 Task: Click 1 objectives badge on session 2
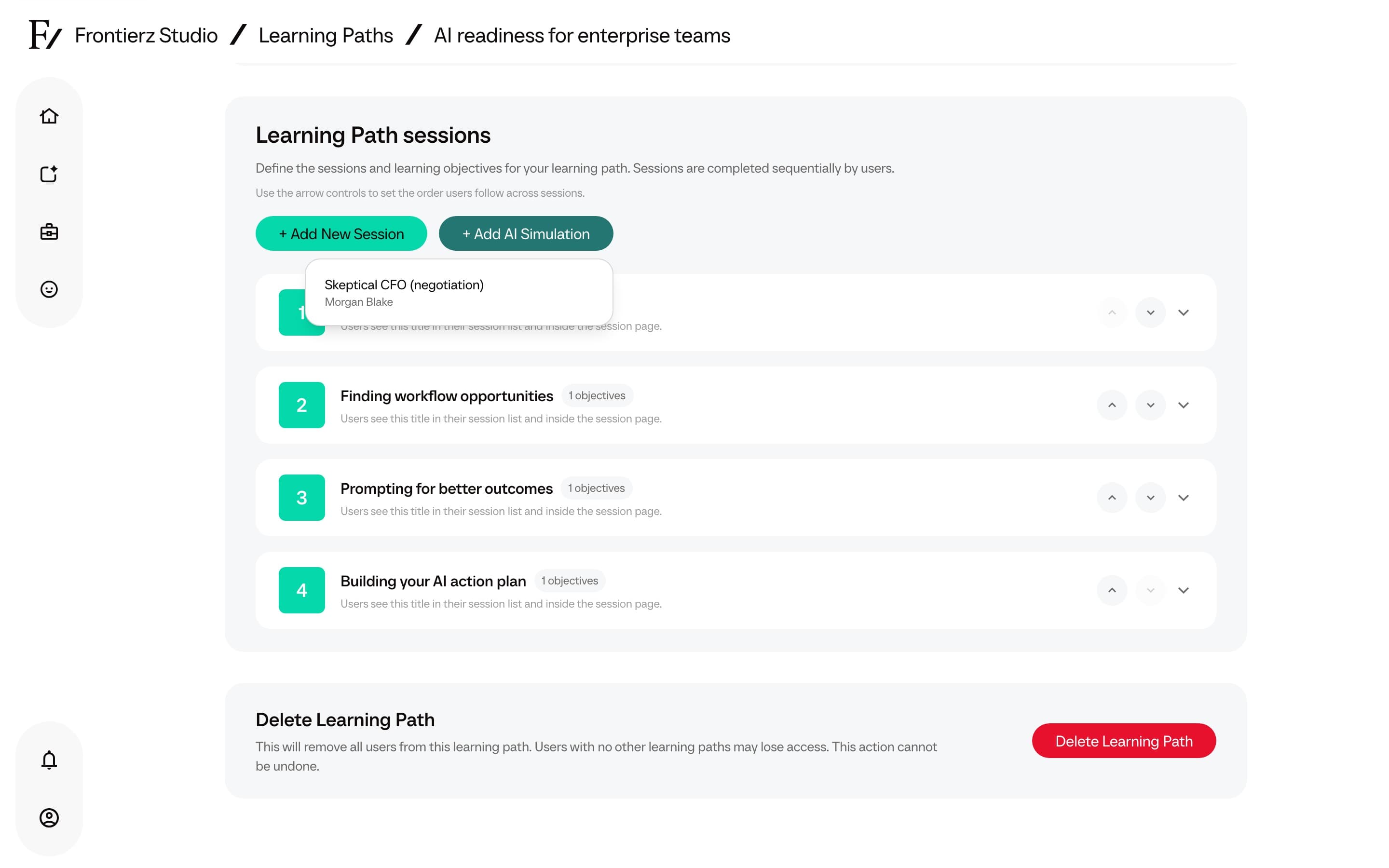click(597, 395)
